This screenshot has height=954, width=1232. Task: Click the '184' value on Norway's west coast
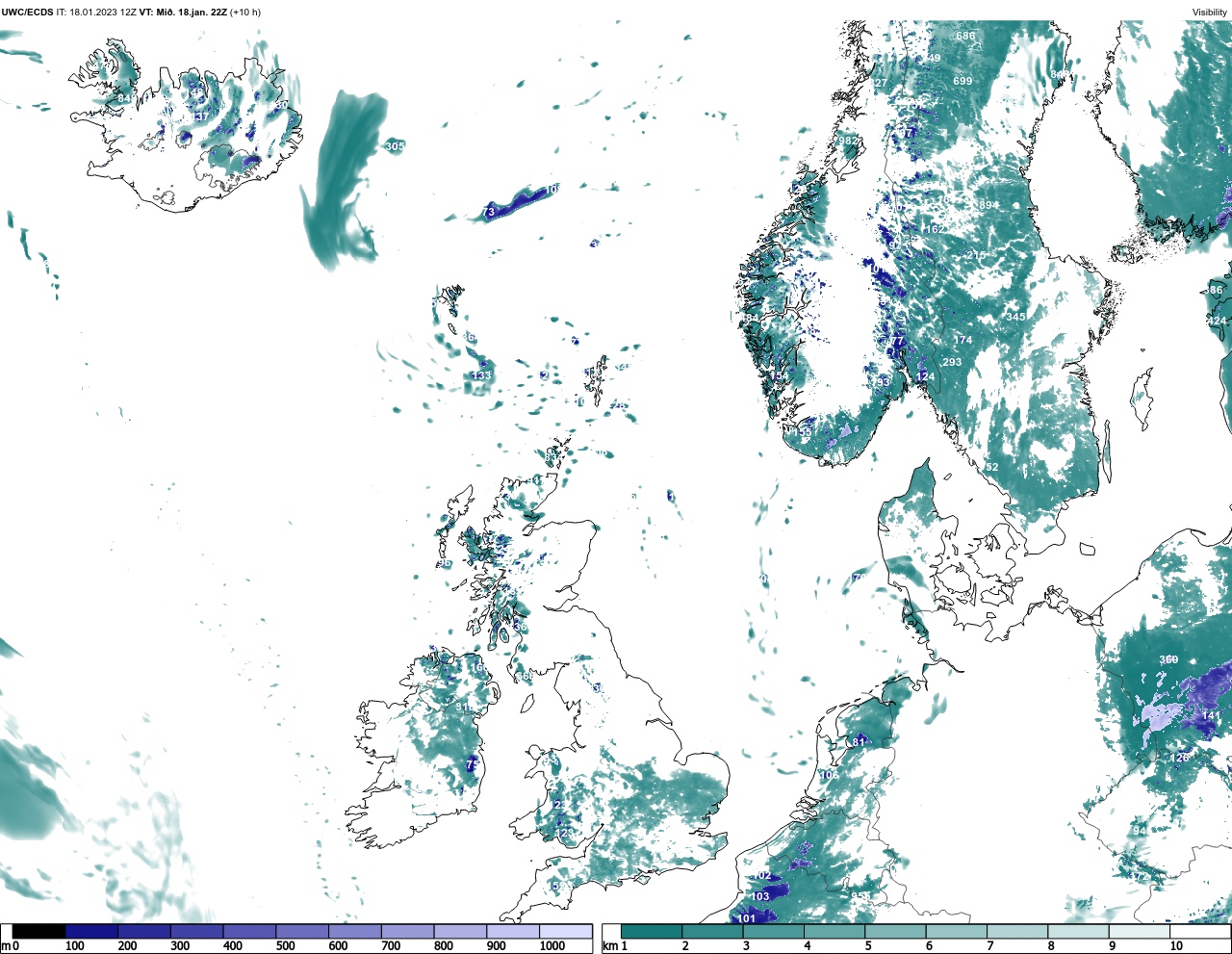750,319
